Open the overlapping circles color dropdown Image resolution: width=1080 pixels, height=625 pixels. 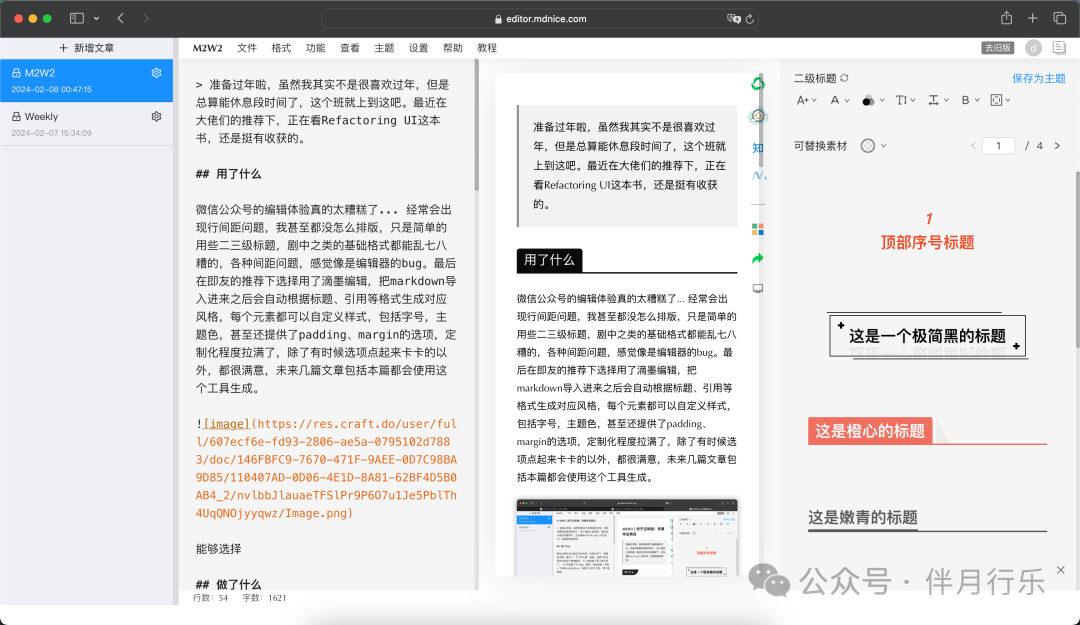[x=873, y=101]
